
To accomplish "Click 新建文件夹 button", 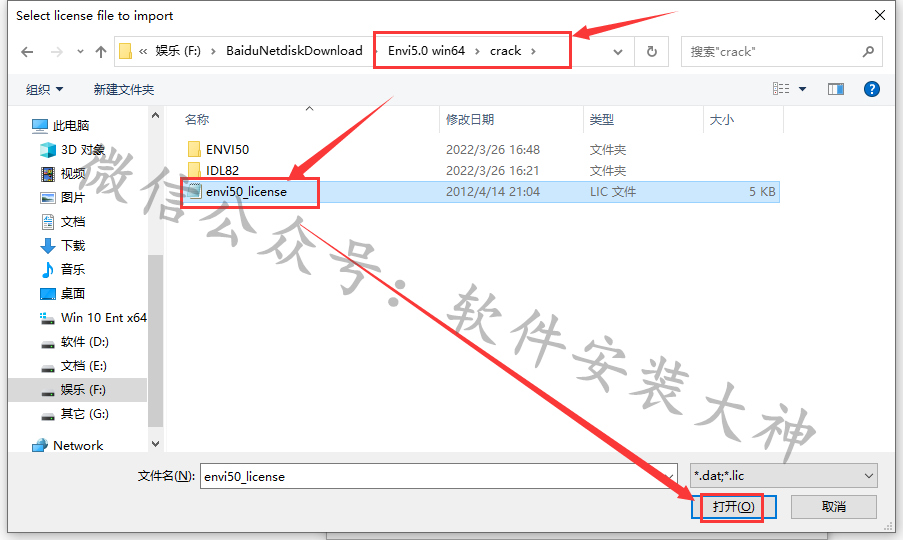I will pos(124,89).
